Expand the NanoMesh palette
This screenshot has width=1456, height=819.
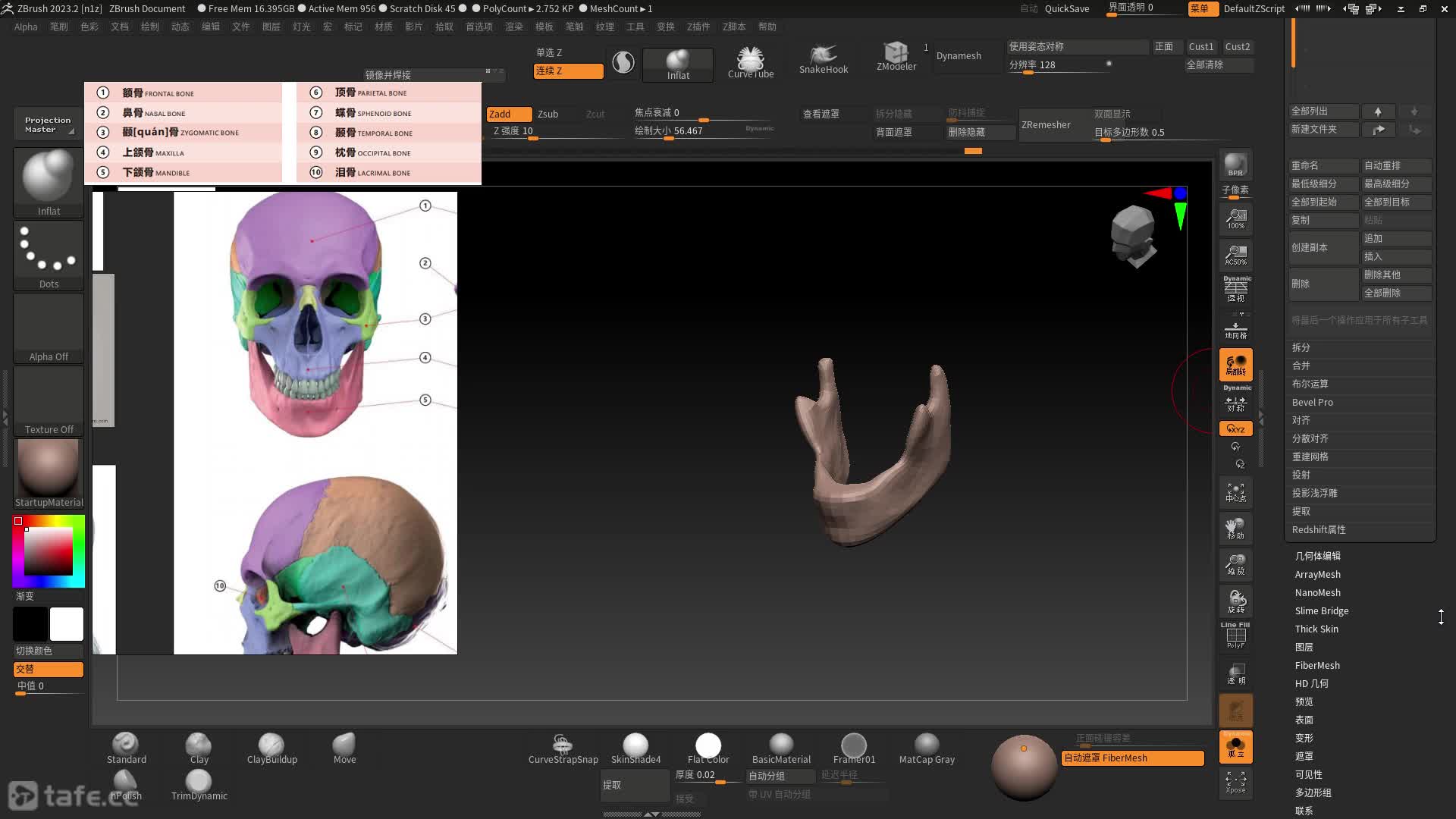1318,592
